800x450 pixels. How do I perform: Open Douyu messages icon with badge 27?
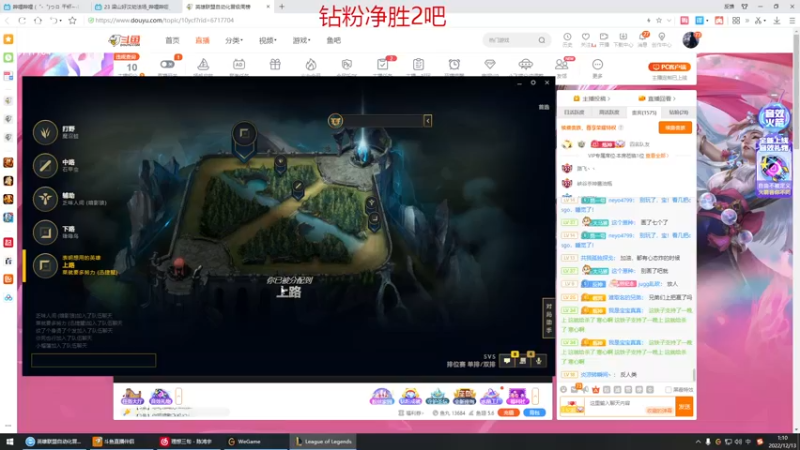pyautogui.click(x=642, y=39)
